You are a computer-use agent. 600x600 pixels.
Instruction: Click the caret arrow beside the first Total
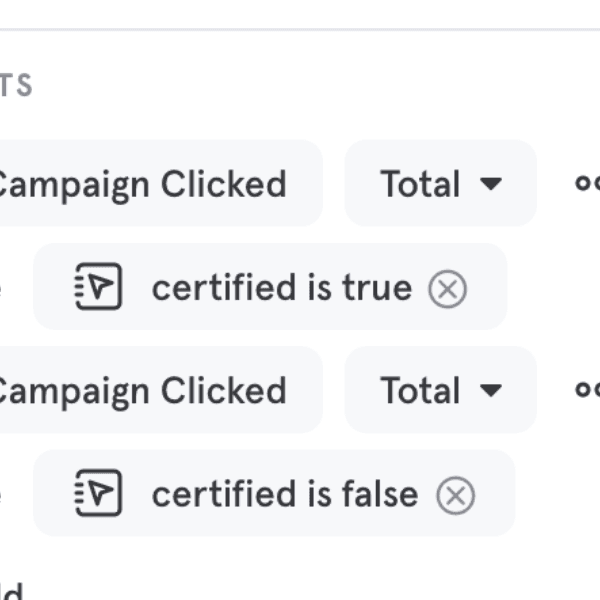coord(490,185)
